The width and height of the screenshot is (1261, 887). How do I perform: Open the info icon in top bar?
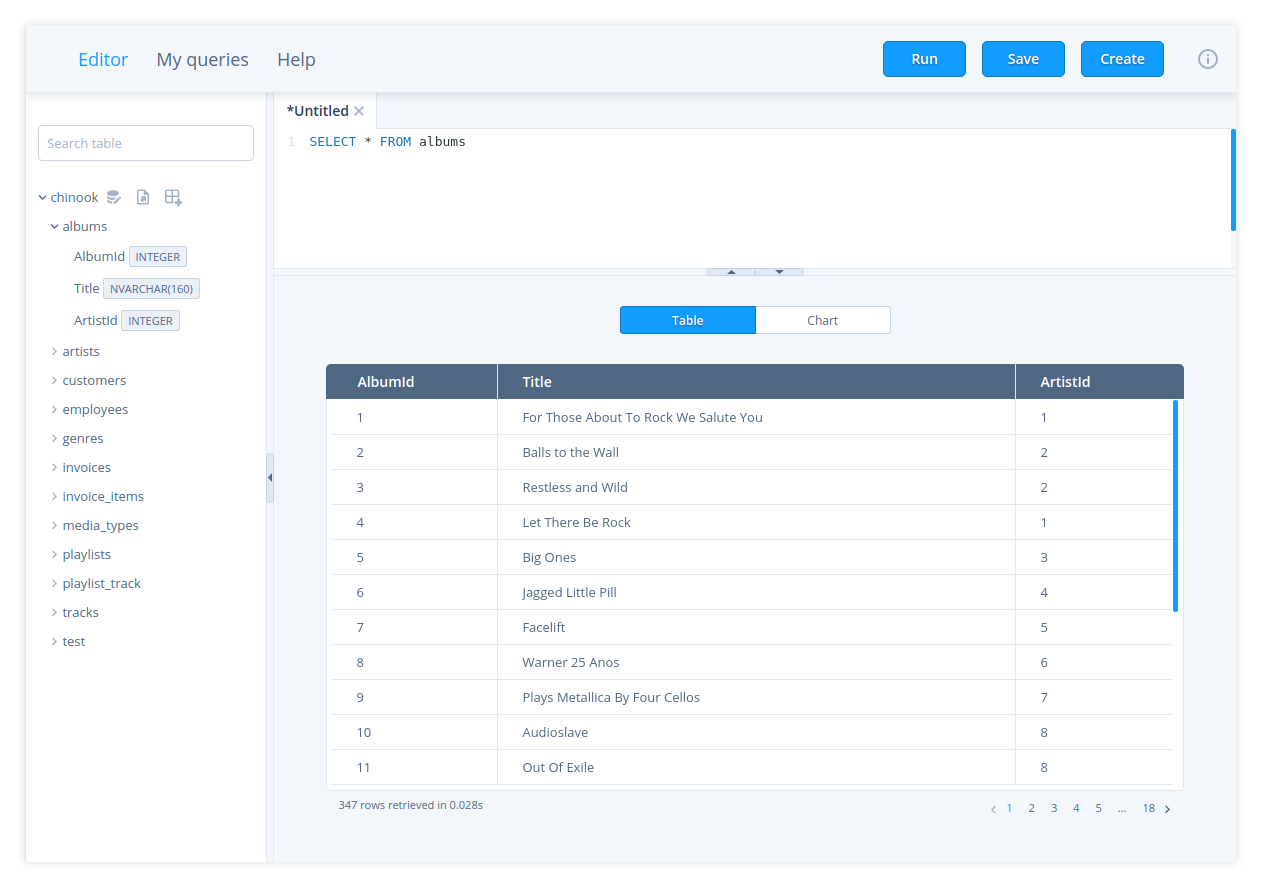click(1207, 59)
